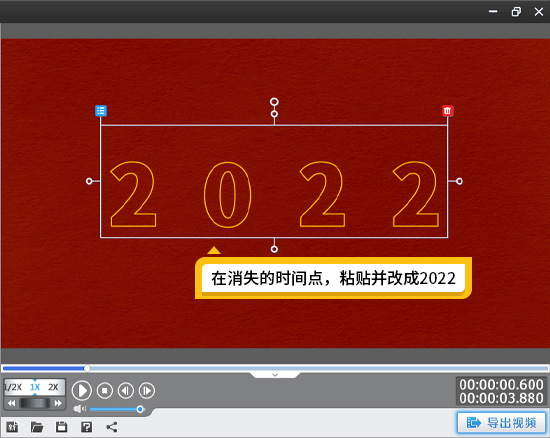The height and width of the screenshot is (438, 550).
Task: Step back one frame
Action: [x=126, y=390]
